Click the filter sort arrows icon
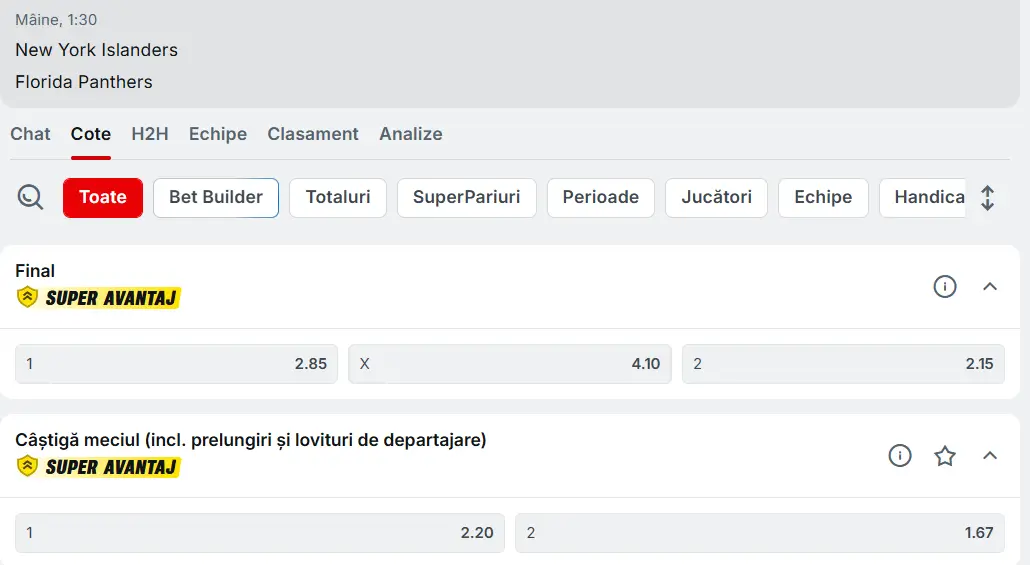Image resolution: width=1030 pixels, height=565 pixels. pos(987,198)
